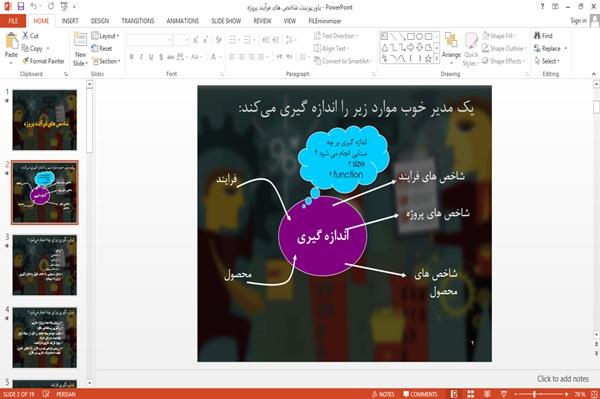
Task: Toggle Bold formatting button
Action: click(x=132, y=57)
